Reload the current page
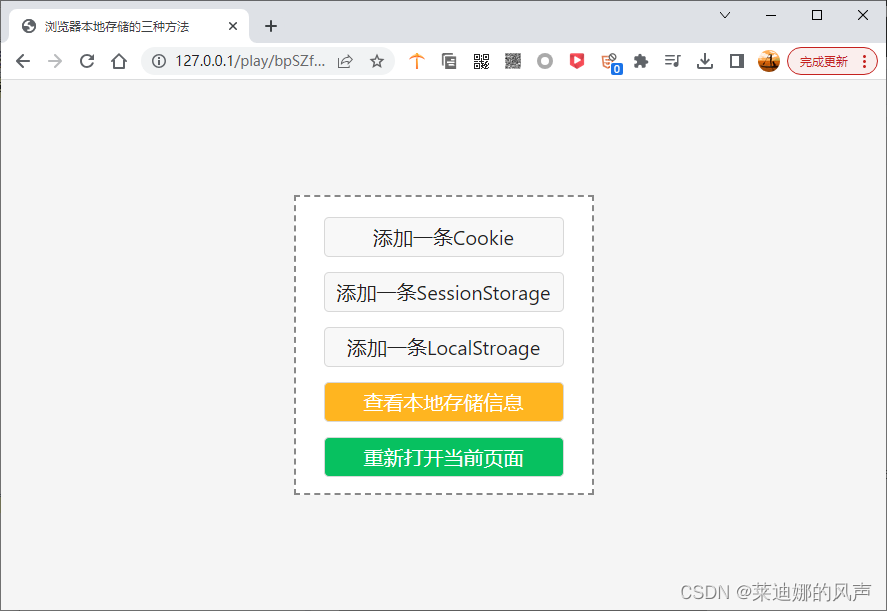The image size is (887, 611). (87, 61)
